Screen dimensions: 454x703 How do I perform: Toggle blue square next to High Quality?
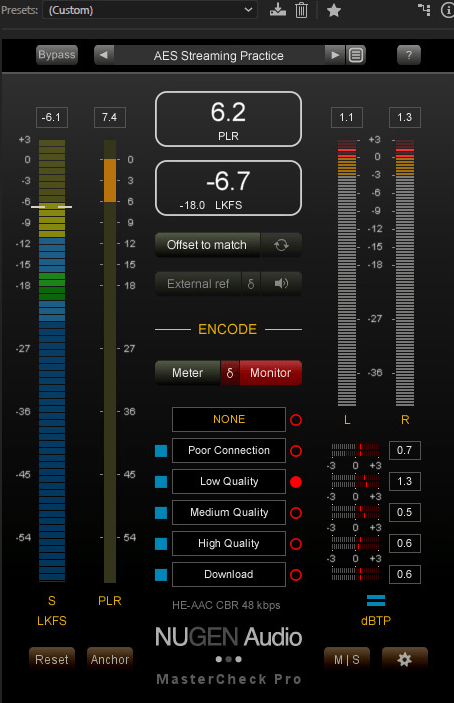click(x=161, y=544)
